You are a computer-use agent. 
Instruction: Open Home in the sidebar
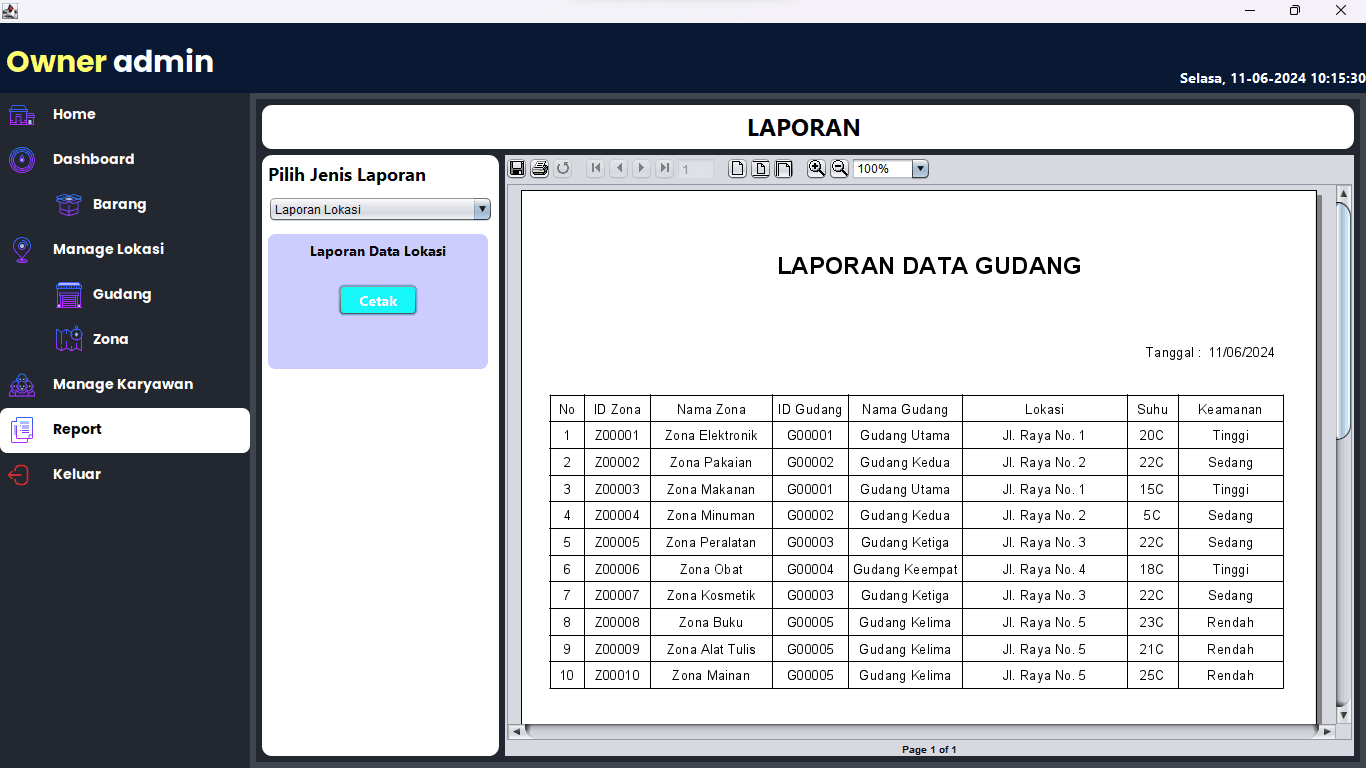coord(74,114)
